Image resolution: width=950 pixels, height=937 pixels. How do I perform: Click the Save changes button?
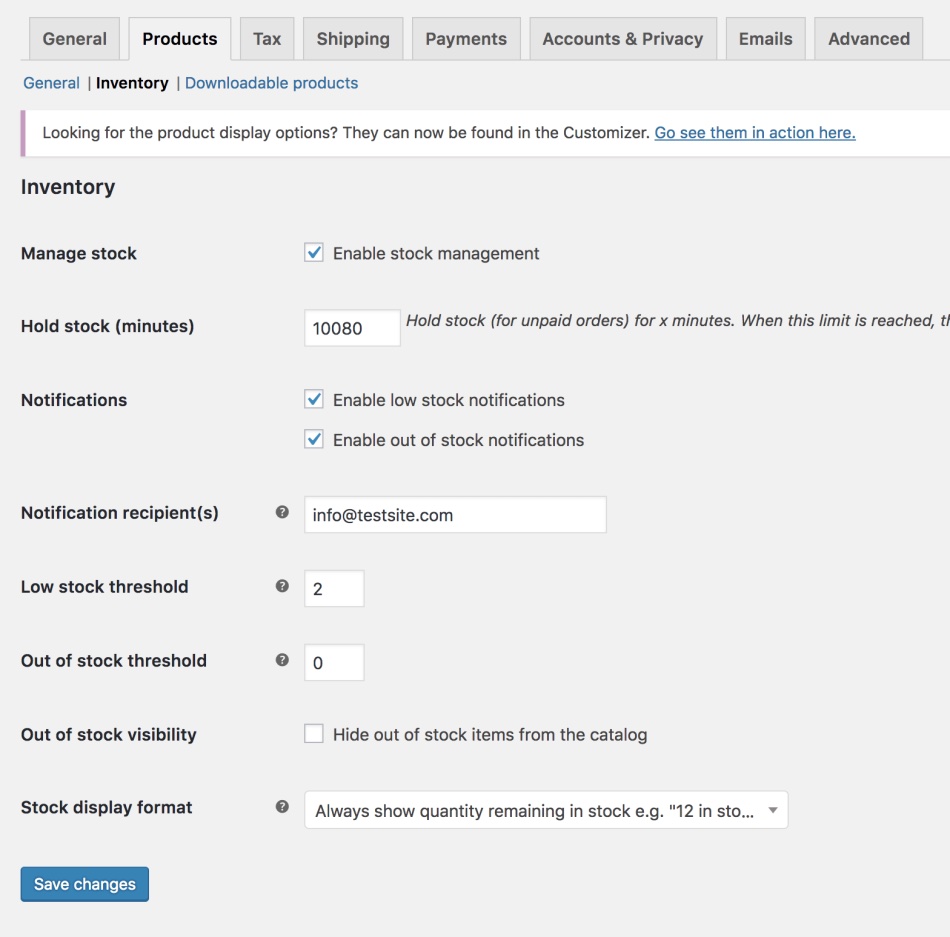pyautogui.click(x=84, y=884)
